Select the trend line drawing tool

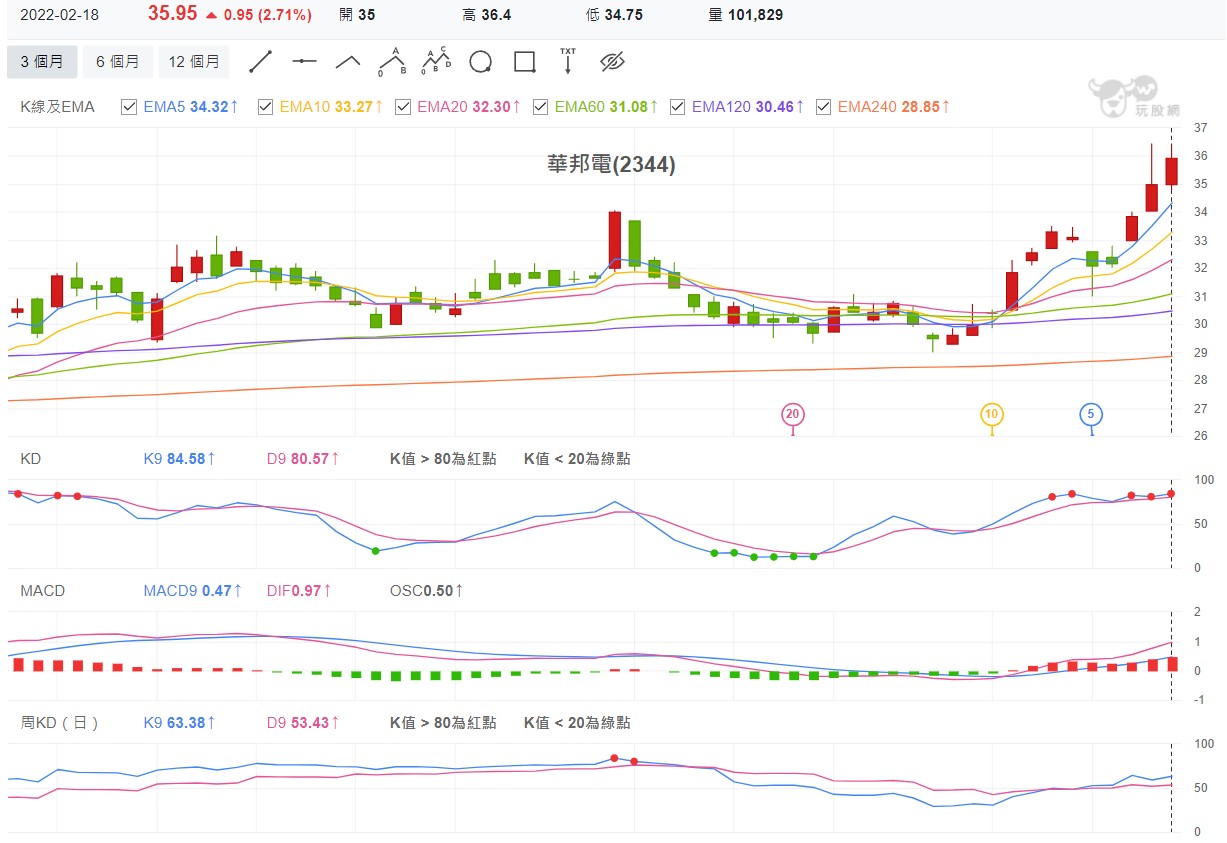click(261, 62)
